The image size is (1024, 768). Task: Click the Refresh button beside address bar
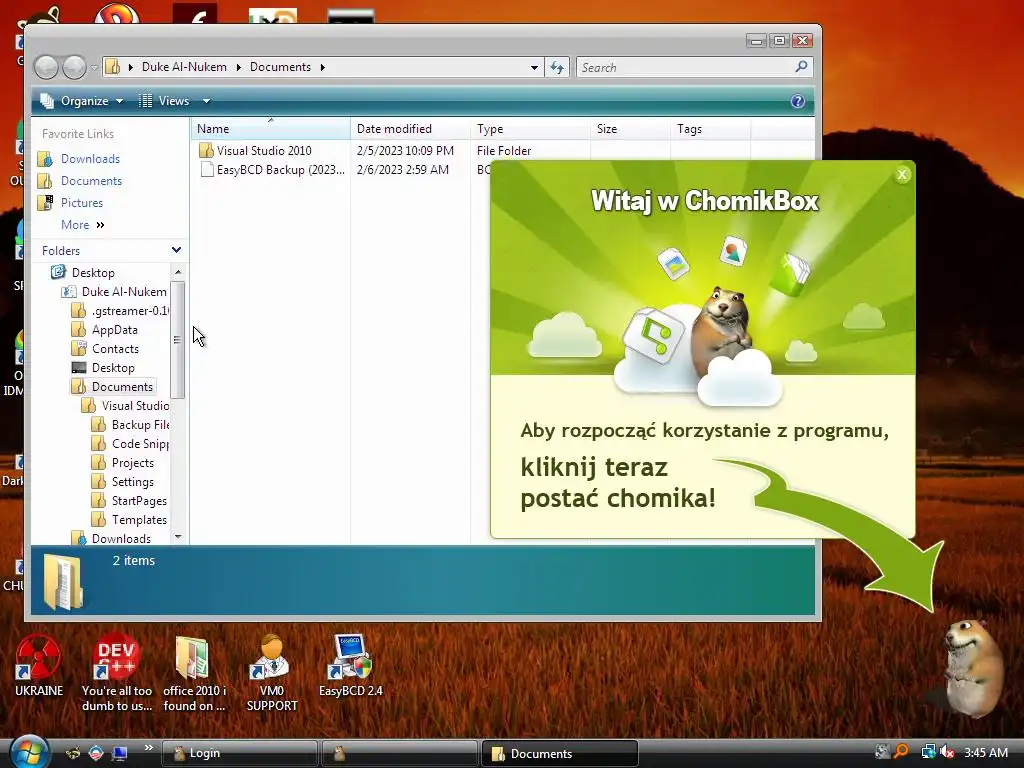point(557,67)
